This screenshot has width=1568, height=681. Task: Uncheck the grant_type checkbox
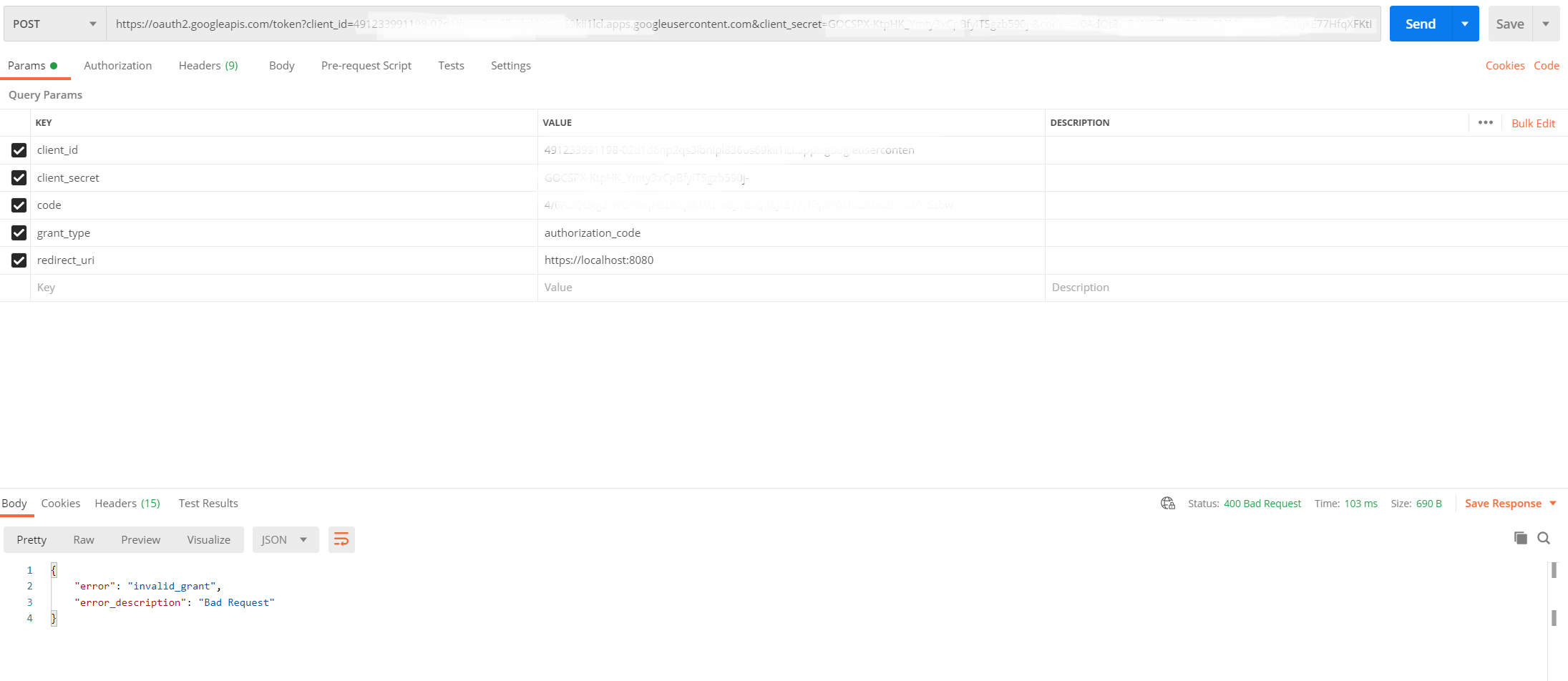[x=19, y=232]
